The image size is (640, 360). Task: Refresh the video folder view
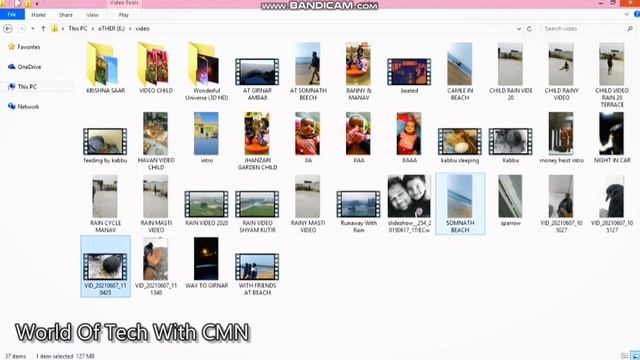pos(529,29)
